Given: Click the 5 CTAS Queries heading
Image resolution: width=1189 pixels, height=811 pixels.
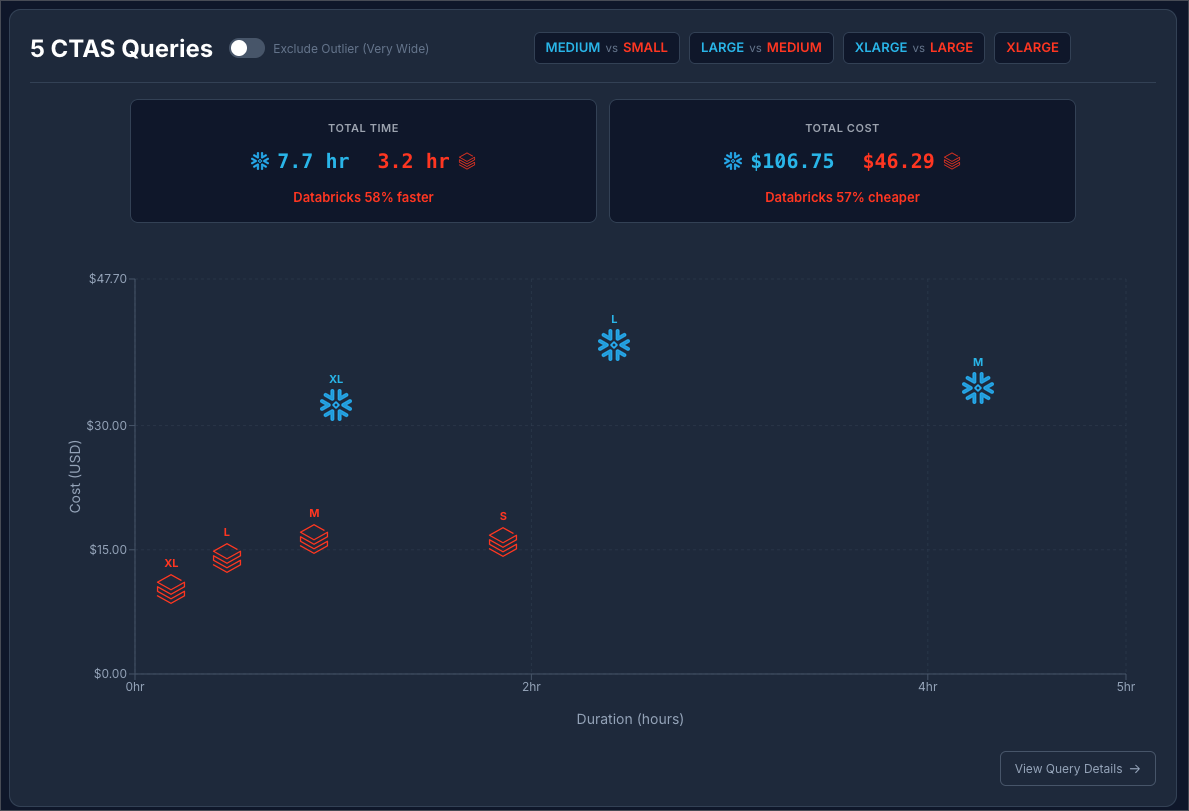Looking at the screenshot, I should [x=121, y=48].
